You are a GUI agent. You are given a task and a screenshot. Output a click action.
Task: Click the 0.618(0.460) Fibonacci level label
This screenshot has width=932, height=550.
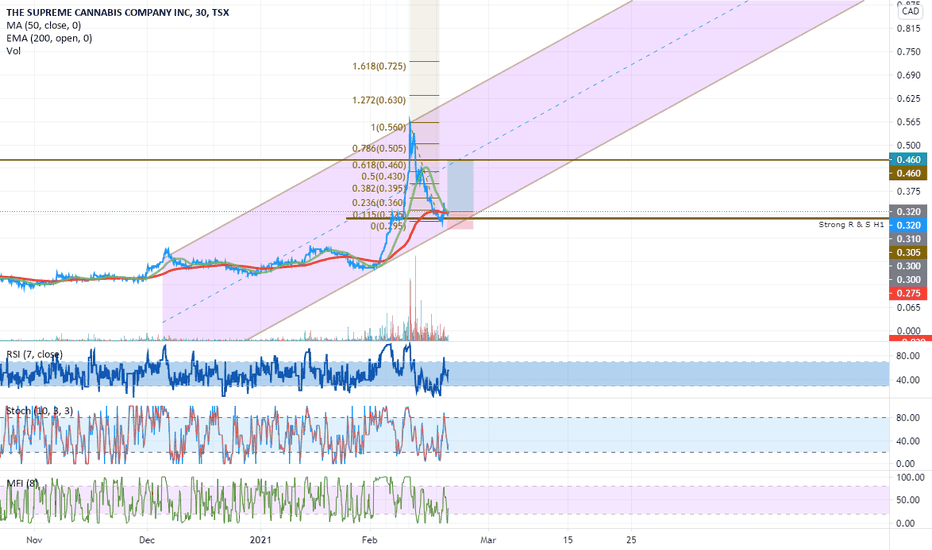click(379, 165)
